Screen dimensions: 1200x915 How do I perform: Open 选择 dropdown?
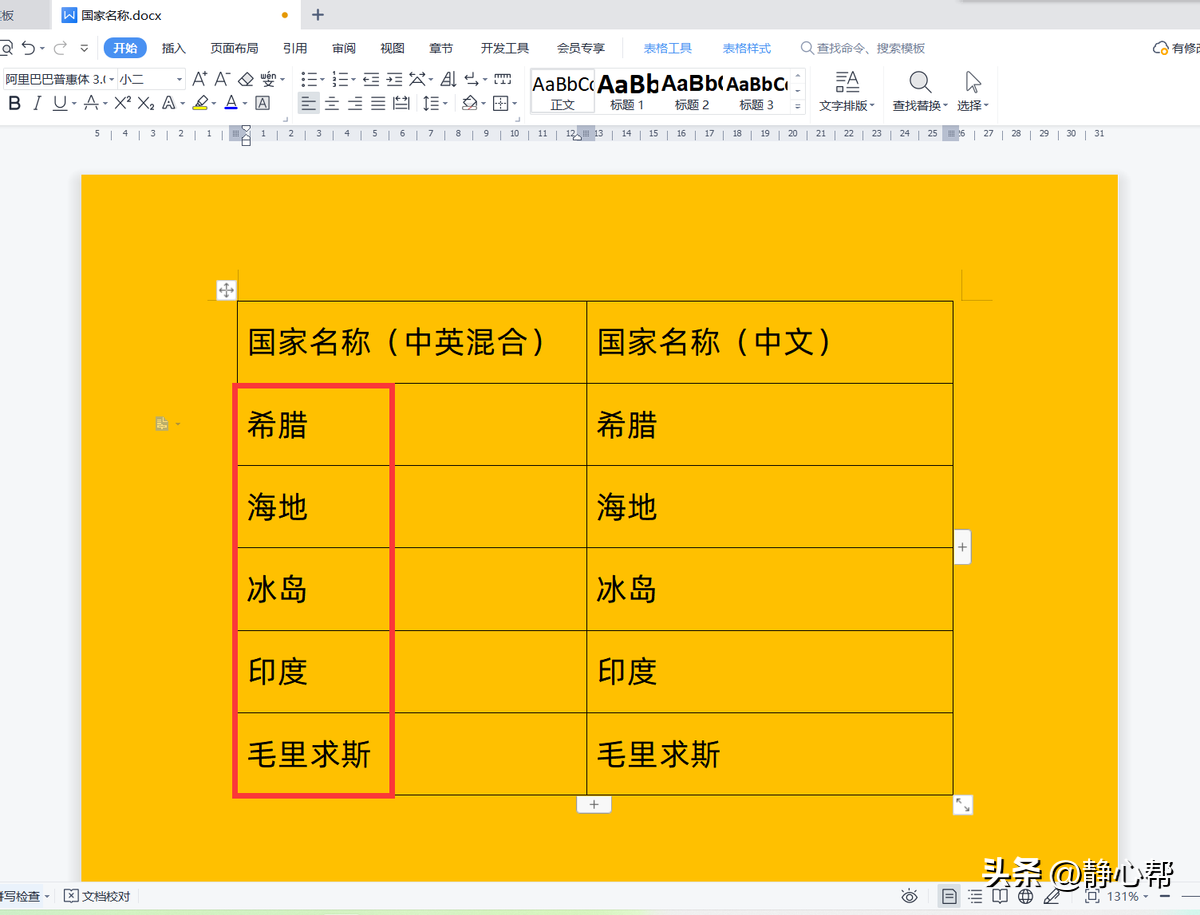click(x=973, y=91)
